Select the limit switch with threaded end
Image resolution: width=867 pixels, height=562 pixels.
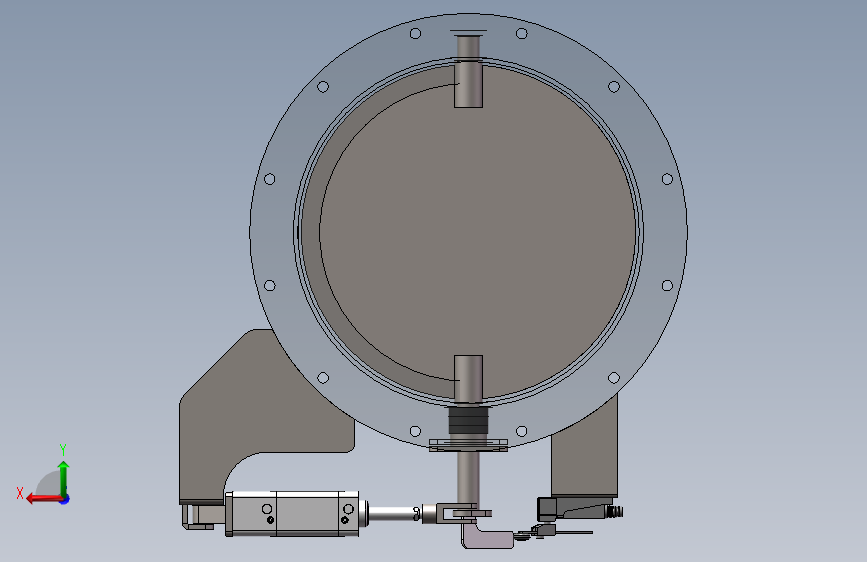coord(579,508)
